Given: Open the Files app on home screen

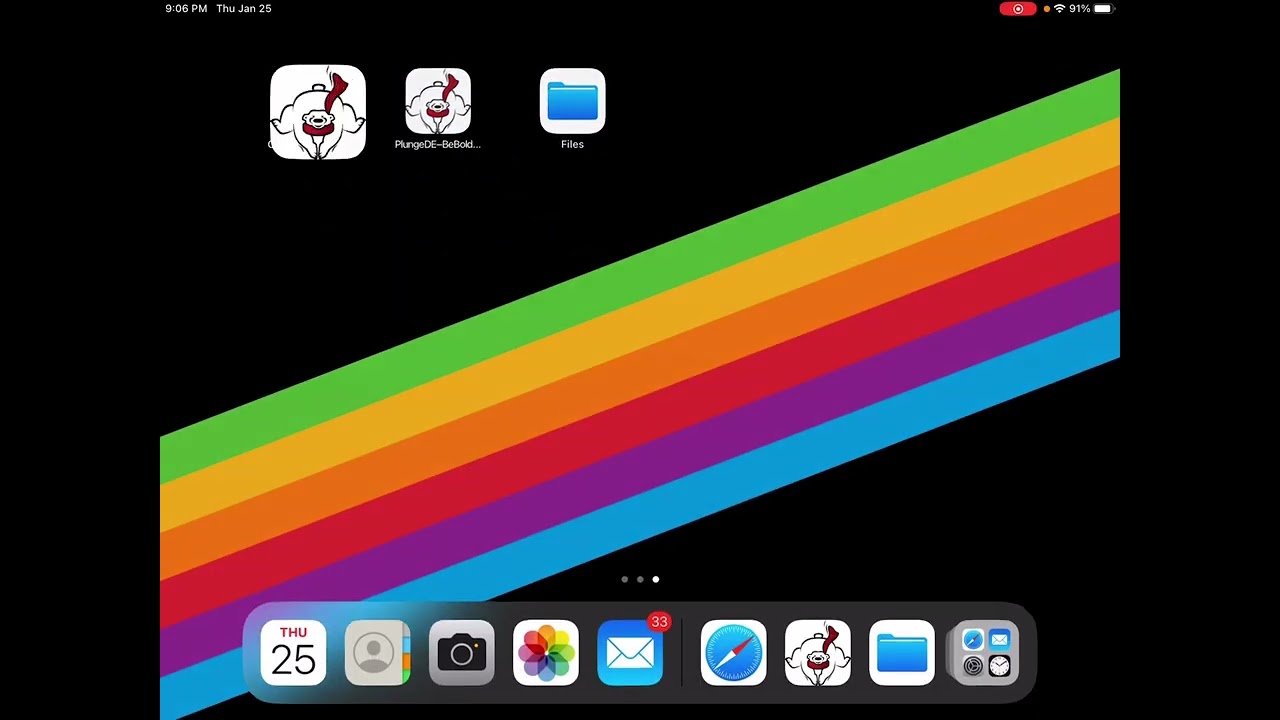Looking at the screenshot, I should coord(572,101).
